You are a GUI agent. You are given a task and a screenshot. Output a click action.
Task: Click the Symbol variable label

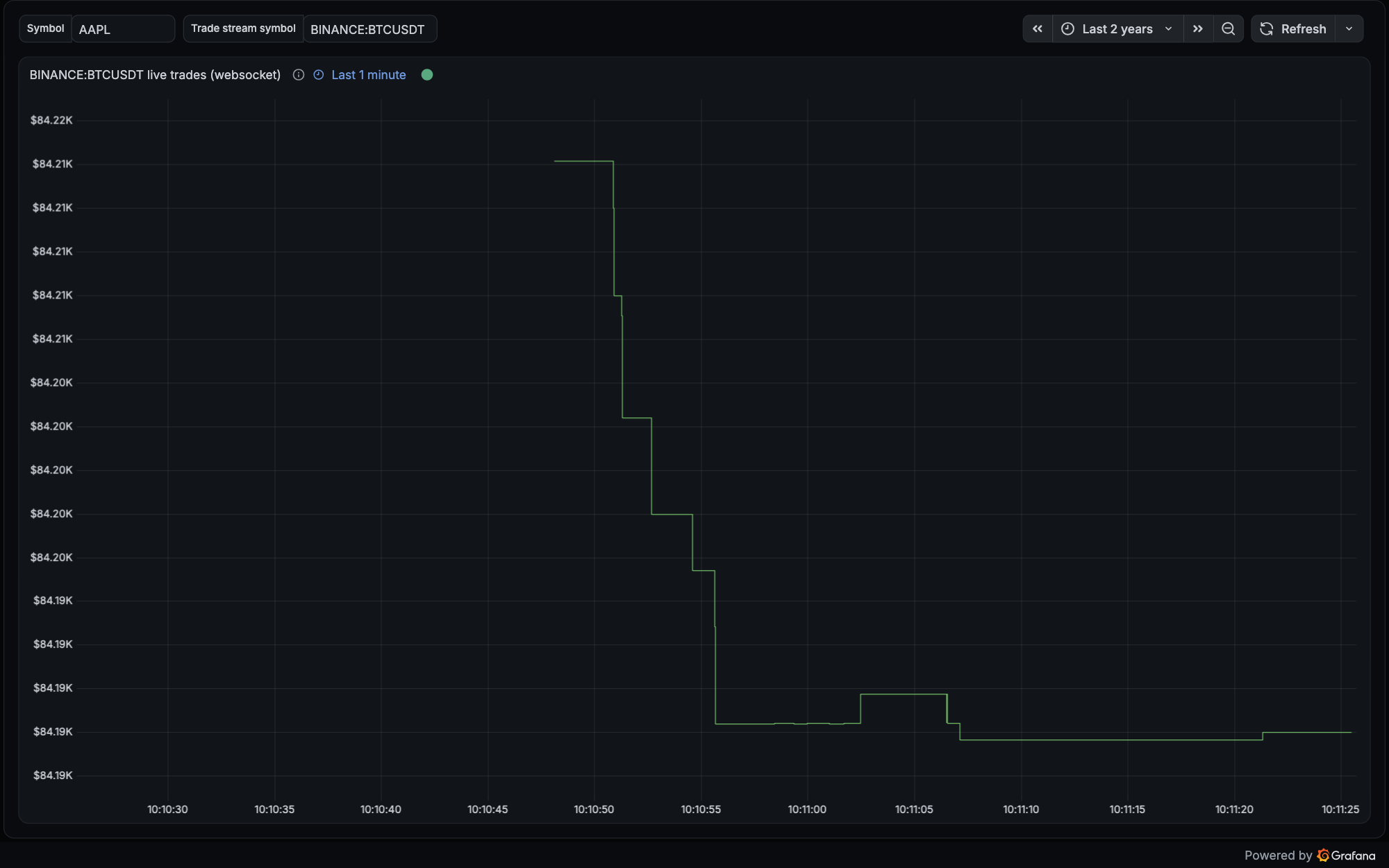point(45,28)
